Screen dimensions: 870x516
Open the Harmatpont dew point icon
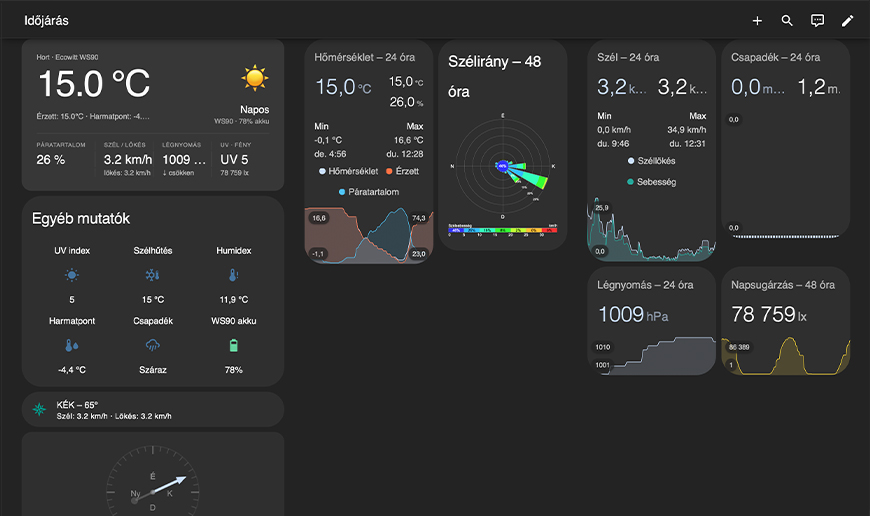(x=72, y=346)
